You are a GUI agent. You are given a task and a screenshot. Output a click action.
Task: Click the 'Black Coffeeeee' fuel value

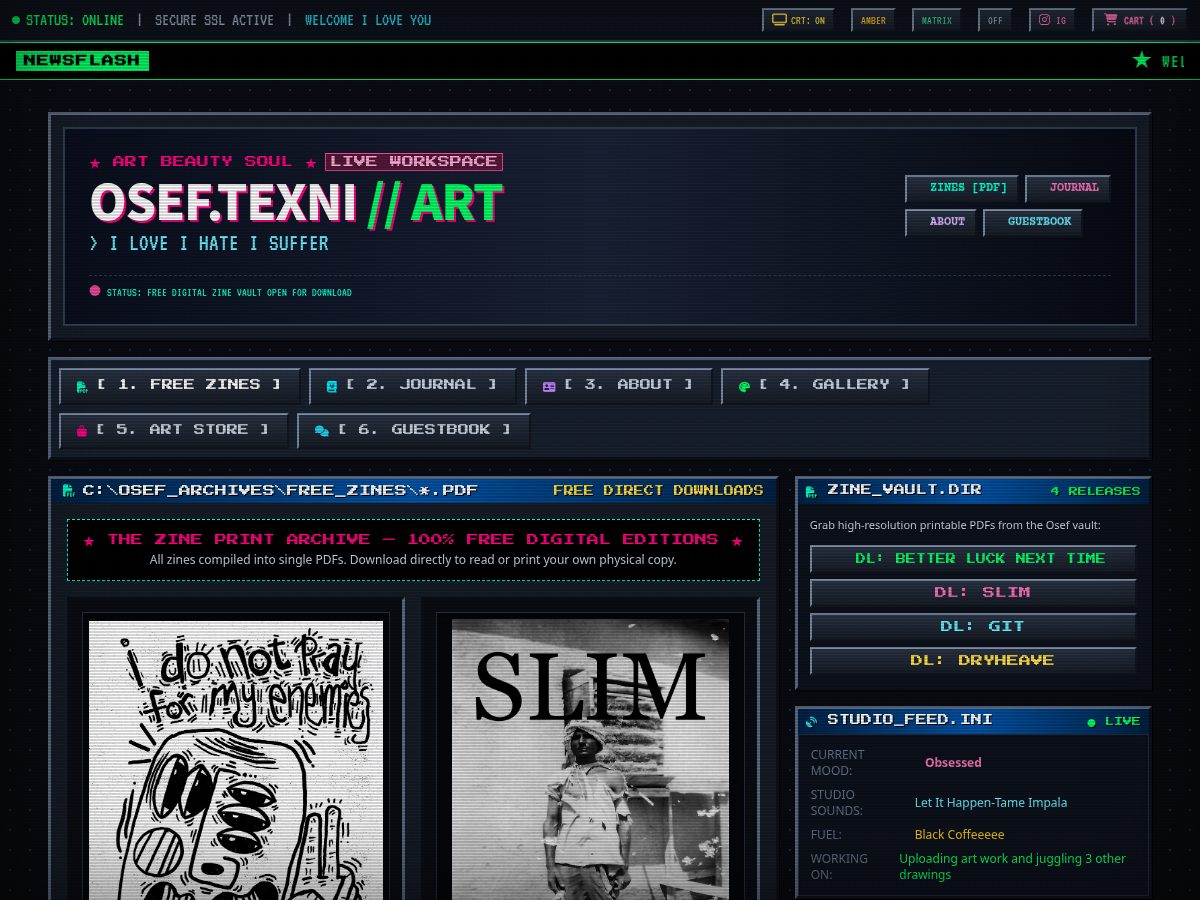960,835
